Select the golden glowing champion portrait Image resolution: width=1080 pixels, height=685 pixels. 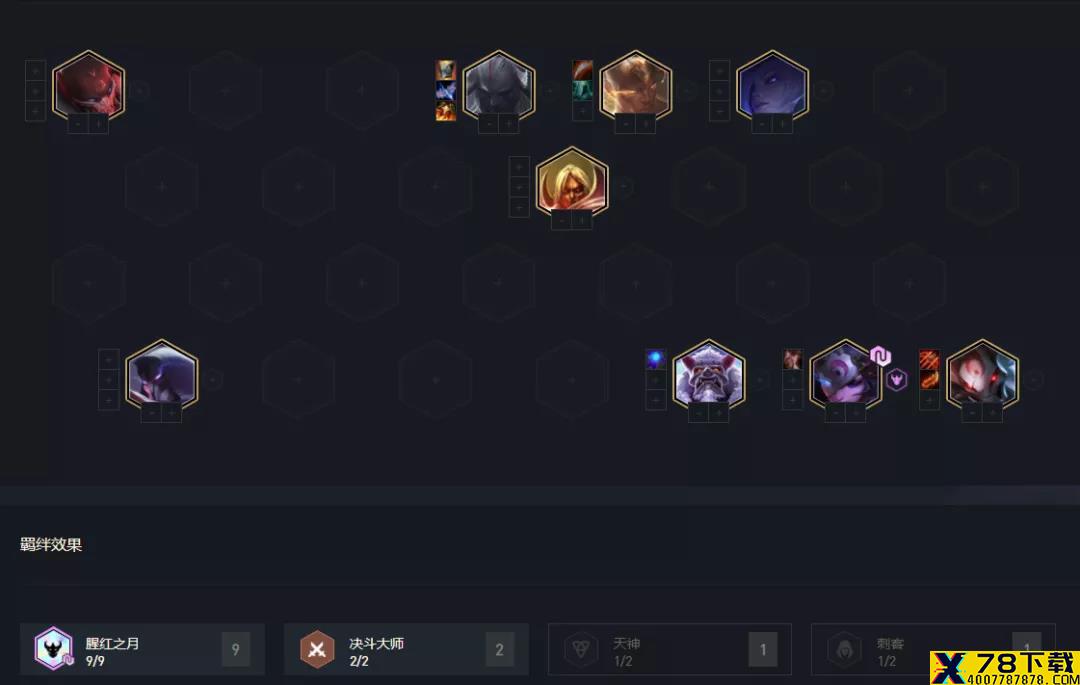tap(635, 87)
